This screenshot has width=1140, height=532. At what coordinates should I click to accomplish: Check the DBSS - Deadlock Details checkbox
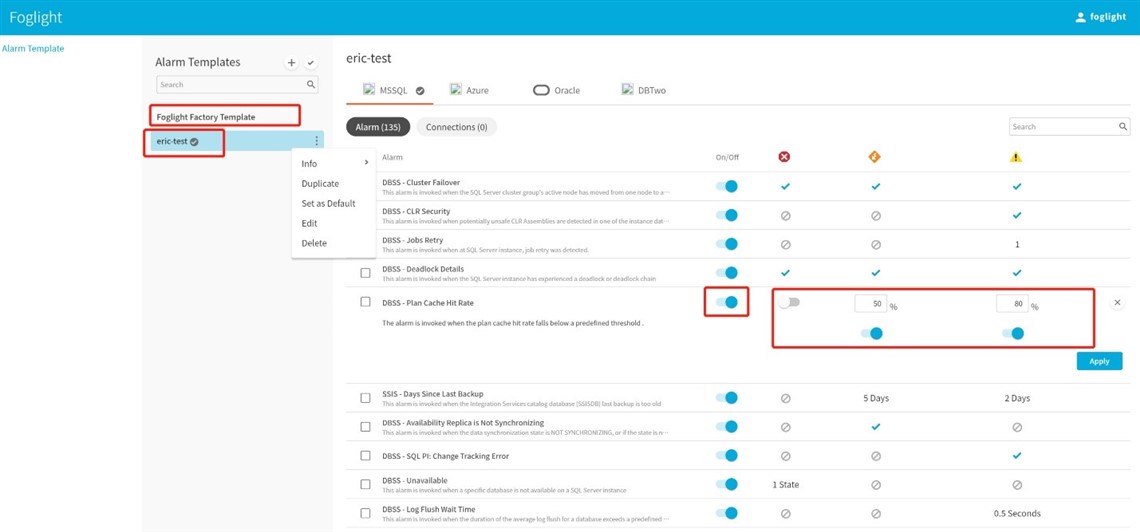366,273
